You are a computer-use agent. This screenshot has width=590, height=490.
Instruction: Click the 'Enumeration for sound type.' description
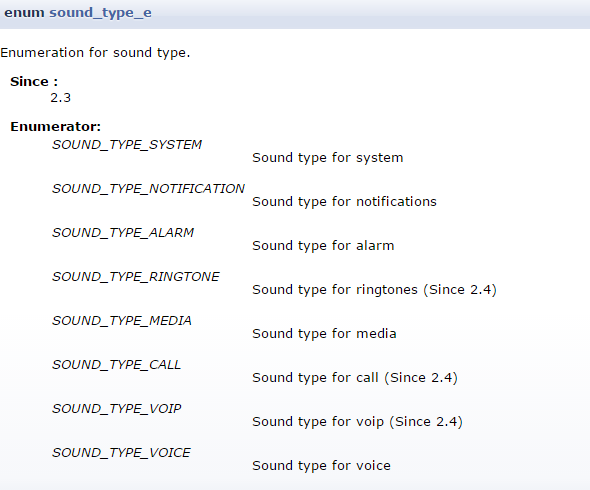point(95,53)
